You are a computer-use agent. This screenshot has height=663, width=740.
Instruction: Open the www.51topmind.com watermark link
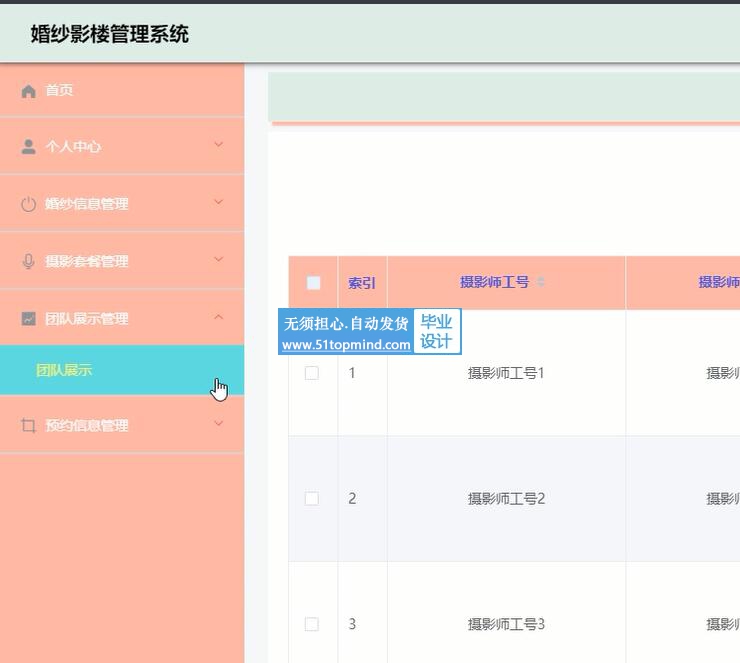(x=346, y=345)
